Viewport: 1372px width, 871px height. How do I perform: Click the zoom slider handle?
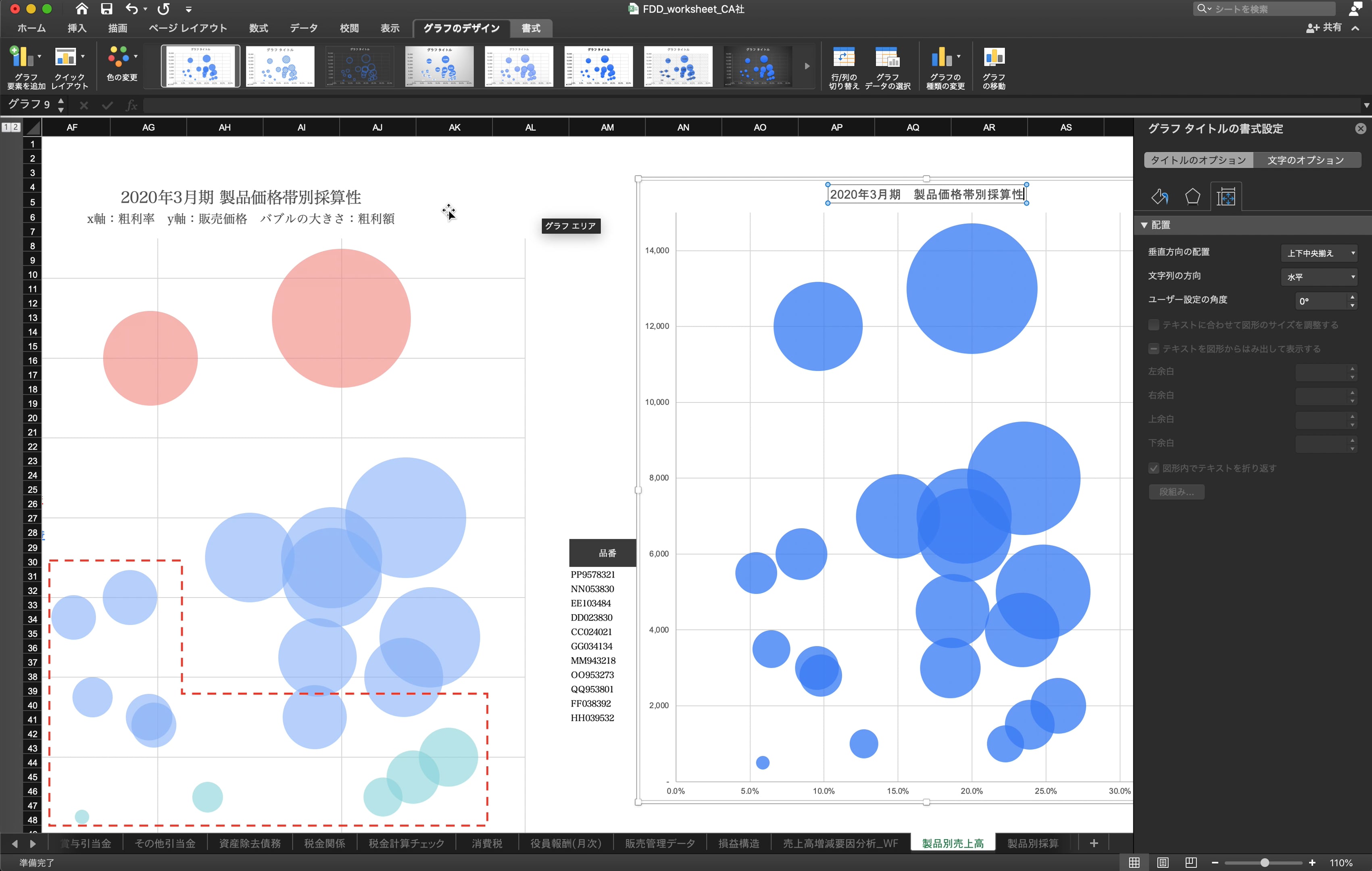1265,863
